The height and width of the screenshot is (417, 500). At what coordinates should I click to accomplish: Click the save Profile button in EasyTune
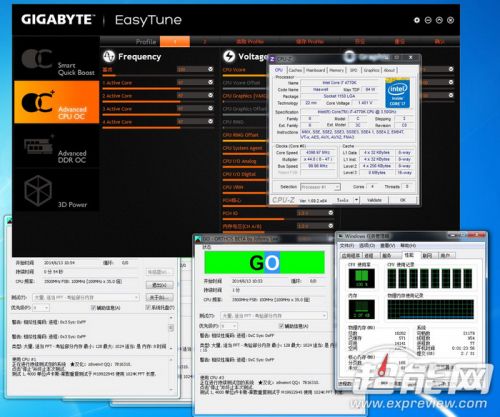click(310, 41)
